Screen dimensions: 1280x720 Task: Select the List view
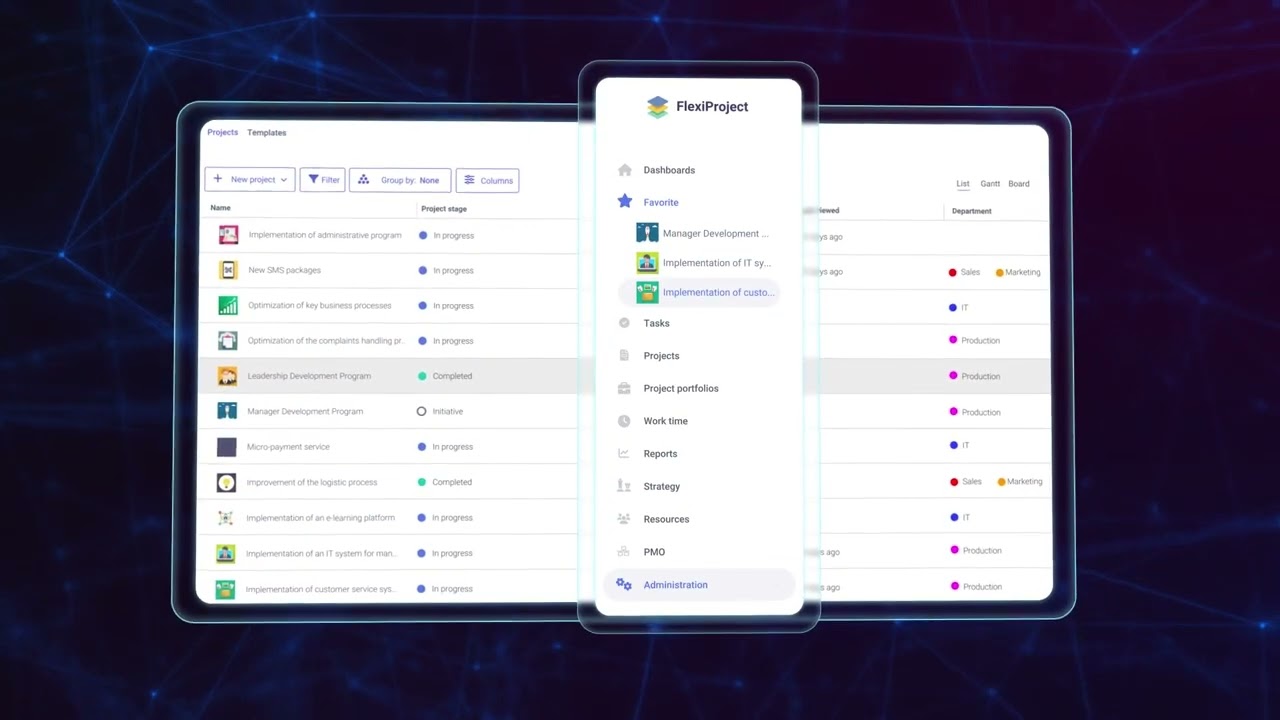coord(963,184)
